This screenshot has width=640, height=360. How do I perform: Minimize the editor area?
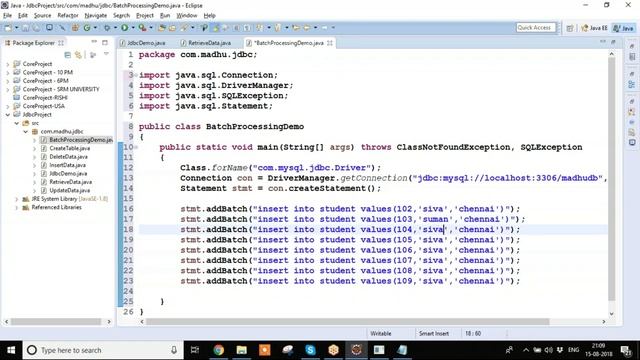click(603, 42)
